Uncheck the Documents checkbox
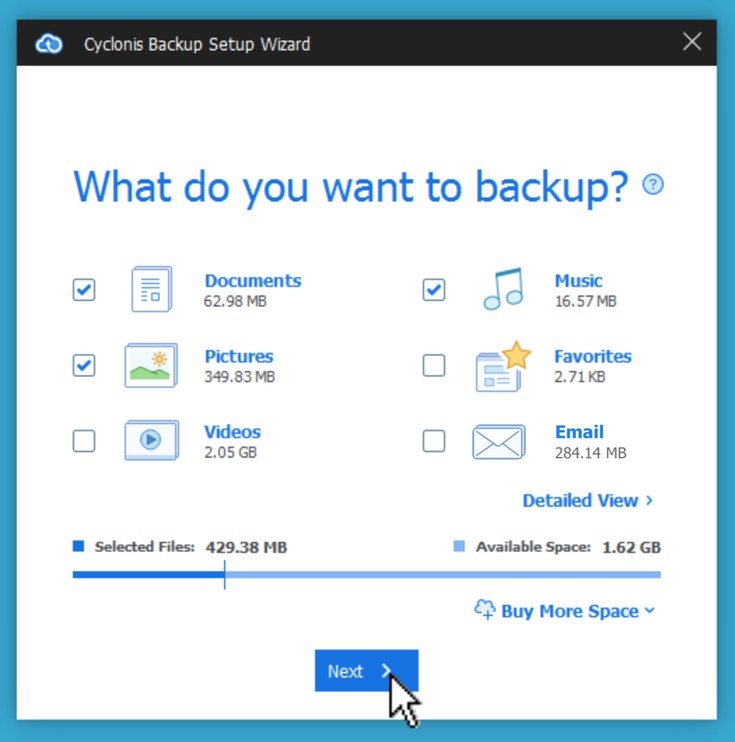This screenshot has width=735, height=742. (84, 290)
